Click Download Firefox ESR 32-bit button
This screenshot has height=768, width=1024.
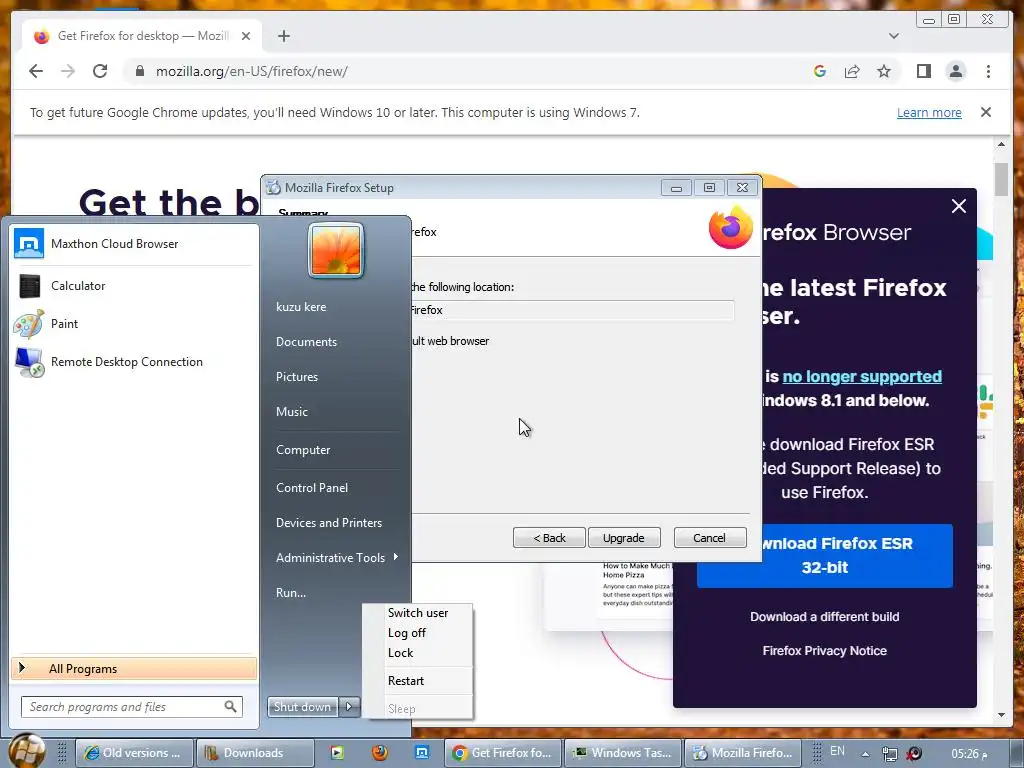[x=825, y=556]
